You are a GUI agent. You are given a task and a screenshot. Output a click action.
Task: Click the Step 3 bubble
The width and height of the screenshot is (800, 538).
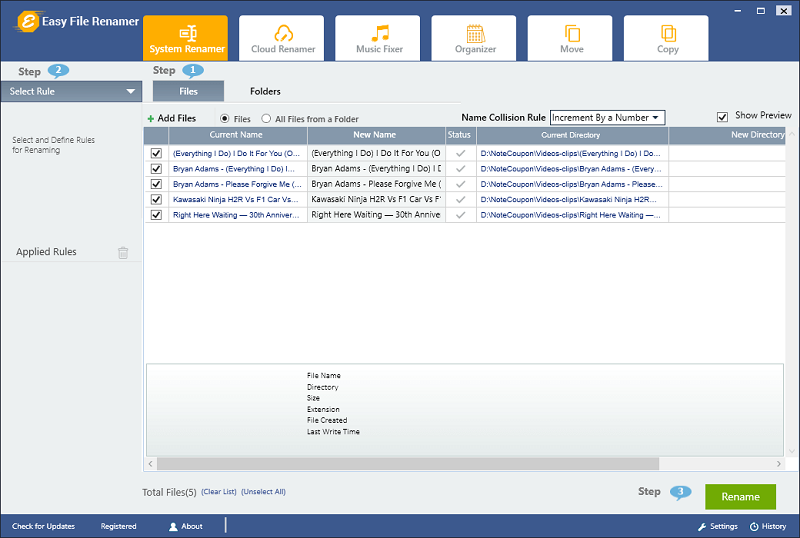click(x=681, y=492)
